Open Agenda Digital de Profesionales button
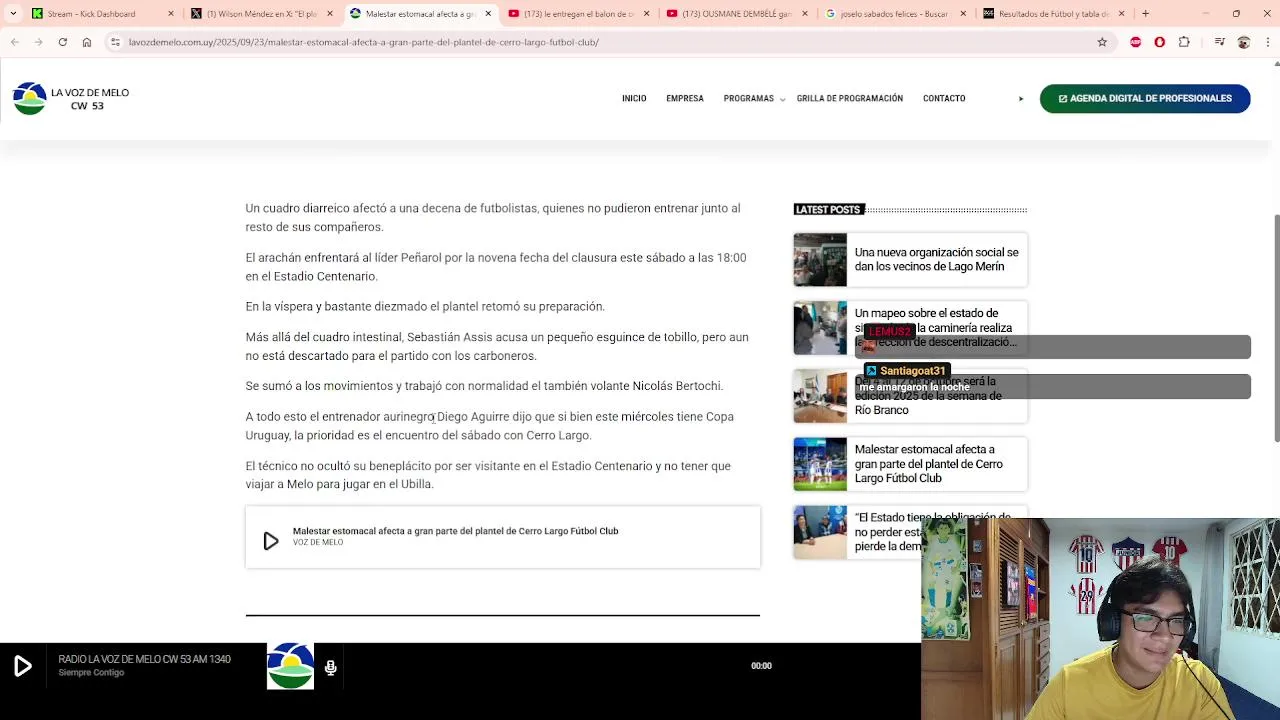 click(x=1145, y=98)
